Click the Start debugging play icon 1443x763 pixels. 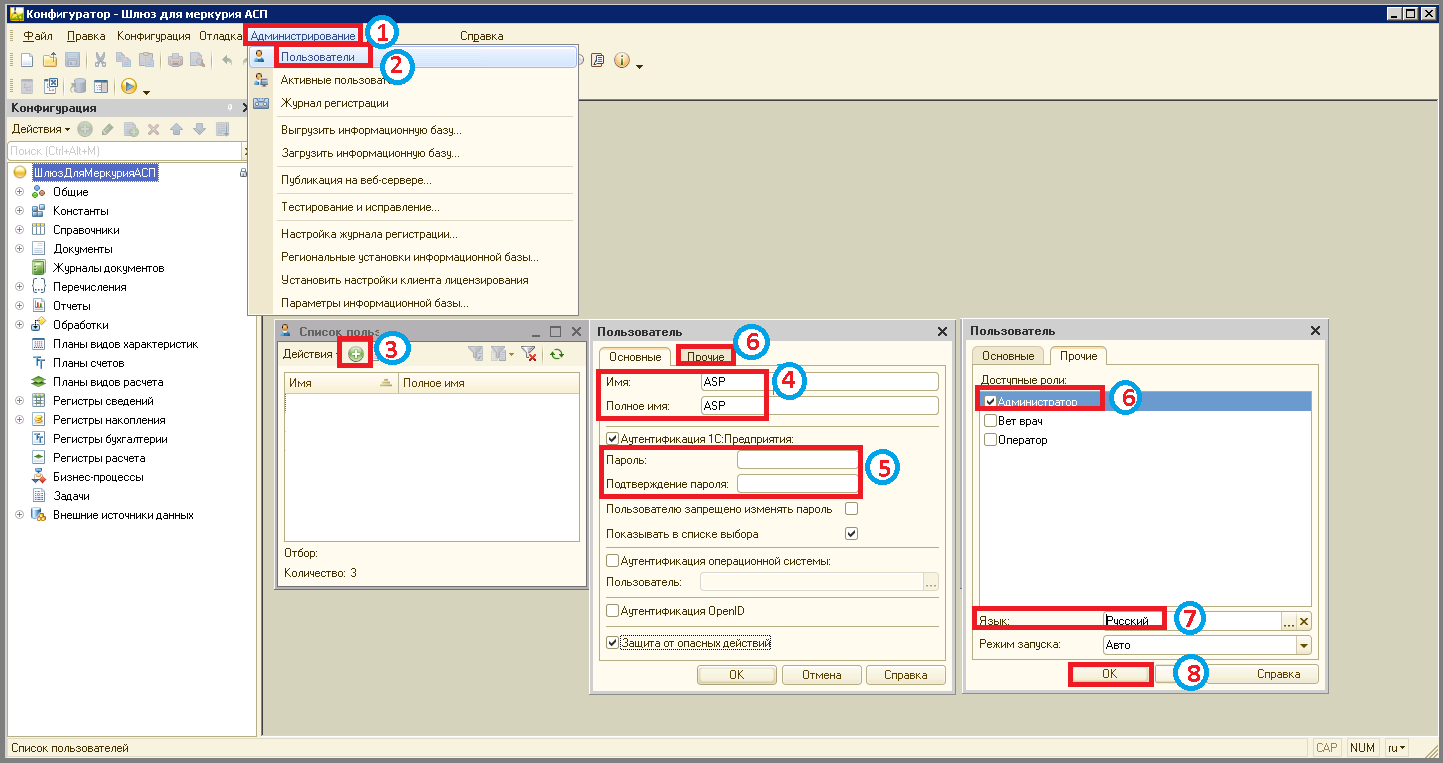point(129,86)
